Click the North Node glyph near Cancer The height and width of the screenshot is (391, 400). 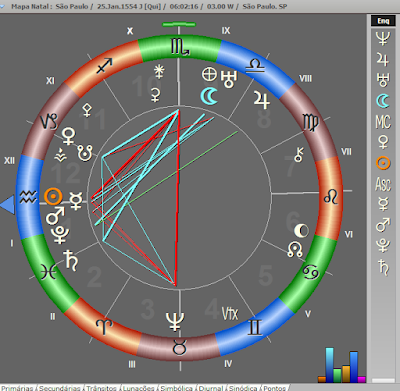[295, 249]
